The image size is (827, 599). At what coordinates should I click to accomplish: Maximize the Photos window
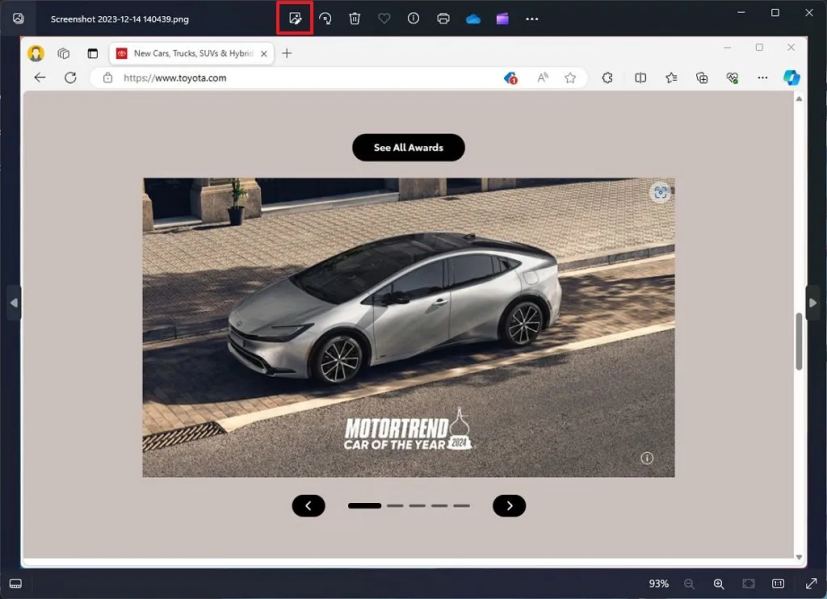[x=775, y=12]
